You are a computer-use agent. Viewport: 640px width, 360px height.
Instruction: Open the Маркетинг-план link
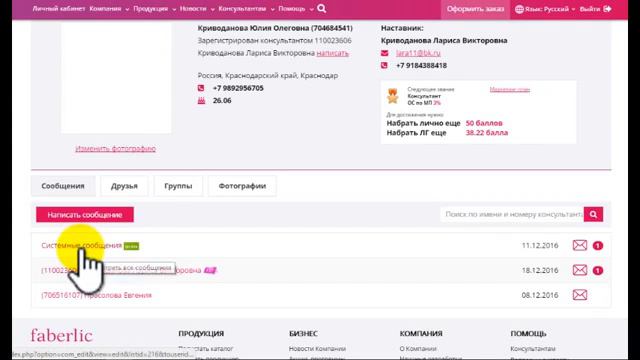point(510,89)
